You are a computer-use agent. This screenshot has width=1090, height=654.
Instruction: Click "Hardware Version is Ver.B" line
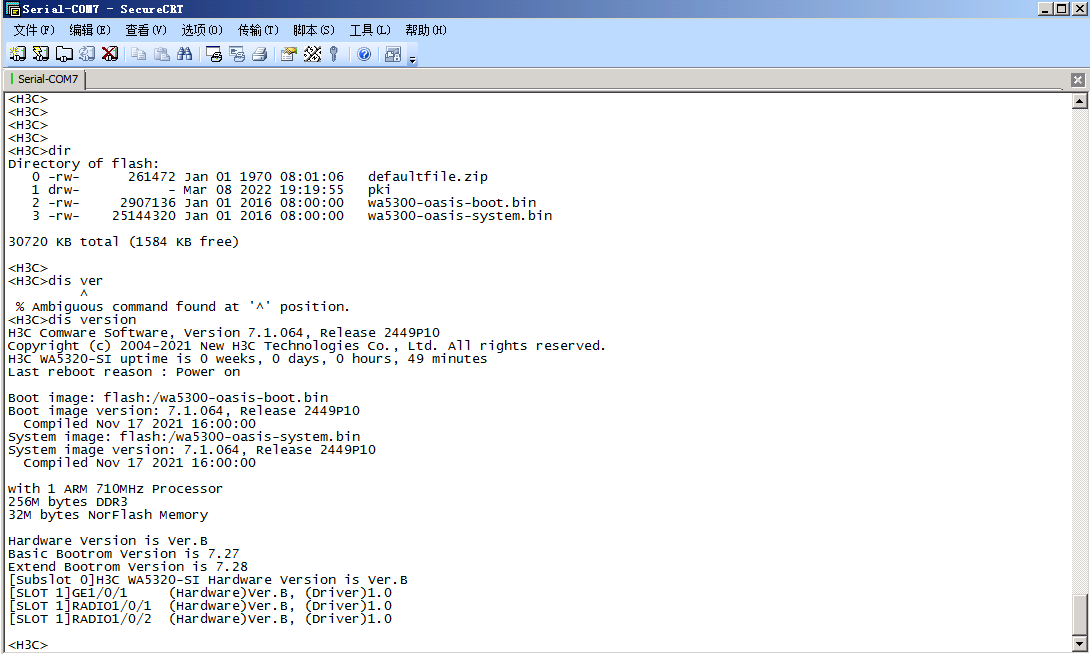pyautogui.click(x=108, y=541)
